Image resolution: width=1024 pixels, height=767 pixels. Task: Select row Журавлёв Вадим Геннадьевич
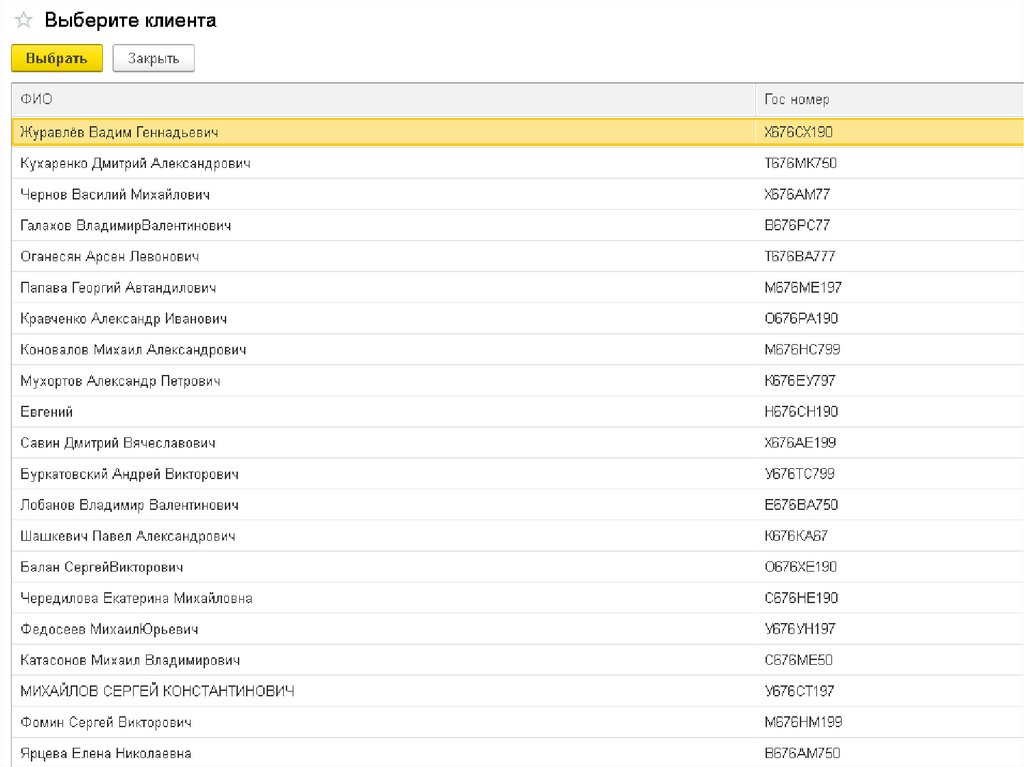coord(119,132)
